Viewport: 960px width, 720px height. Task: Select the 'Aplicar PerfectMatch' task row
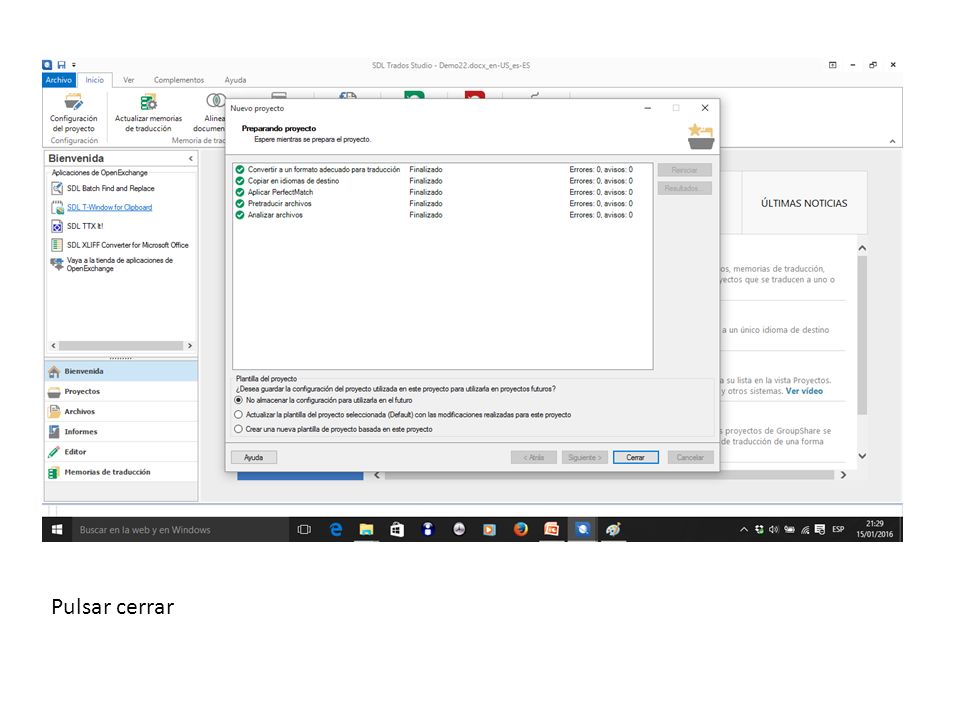click(442, 192)
